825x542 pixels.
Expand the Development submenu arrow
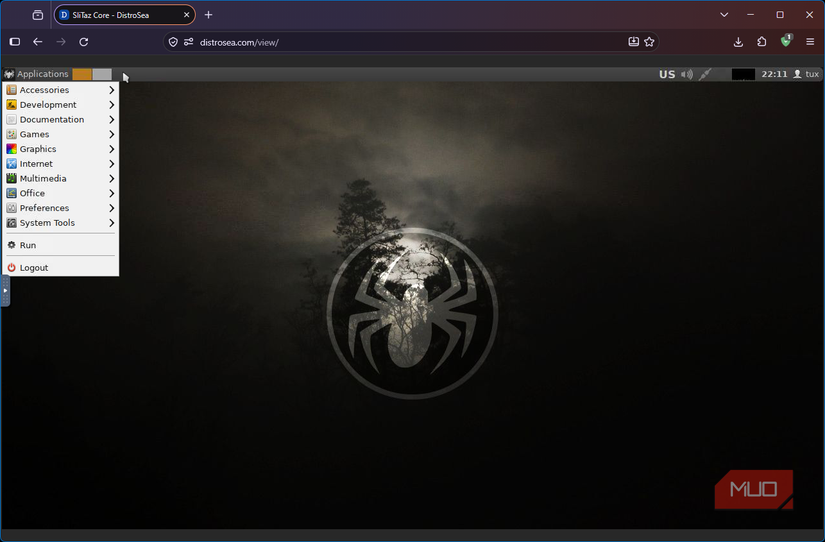(x=112, y=105)
